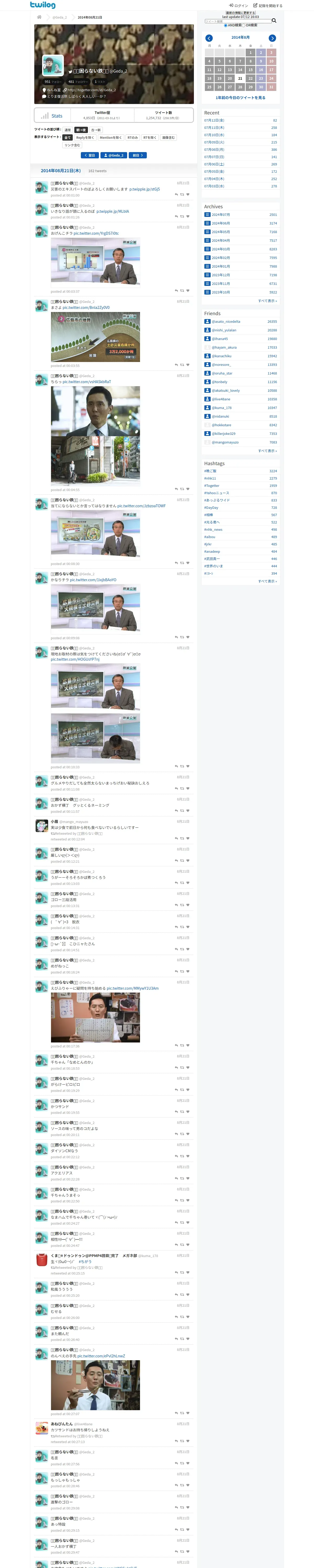Toggle RTのみ filter
This screenshot has width=314, height=1568.
pos(132,137)
